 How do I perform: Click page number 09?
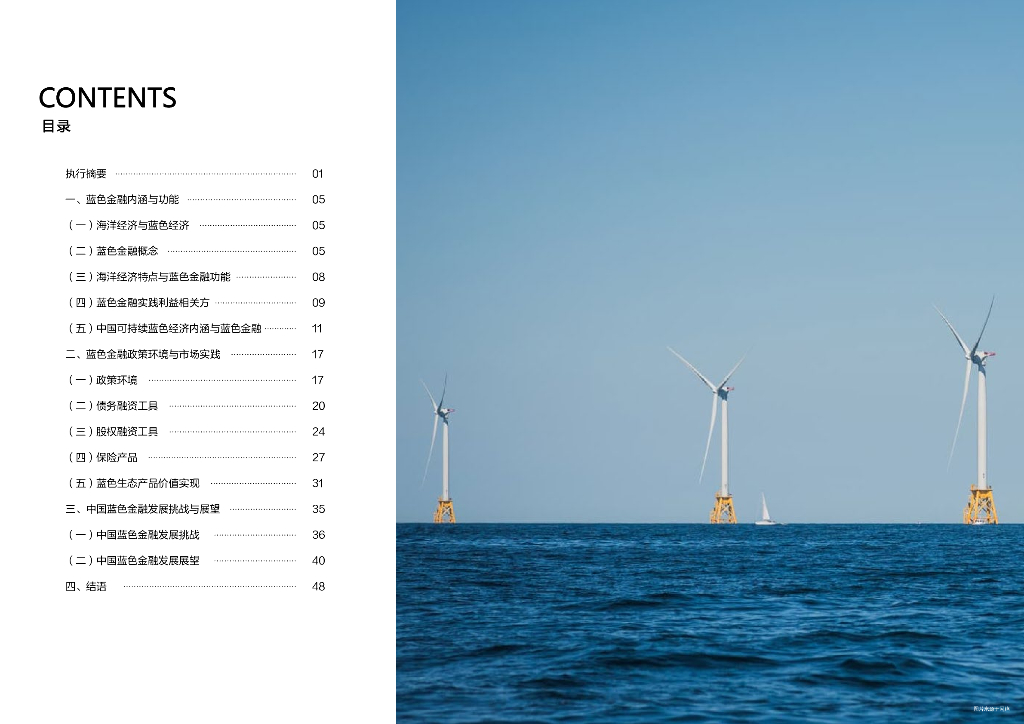(318, 302)
